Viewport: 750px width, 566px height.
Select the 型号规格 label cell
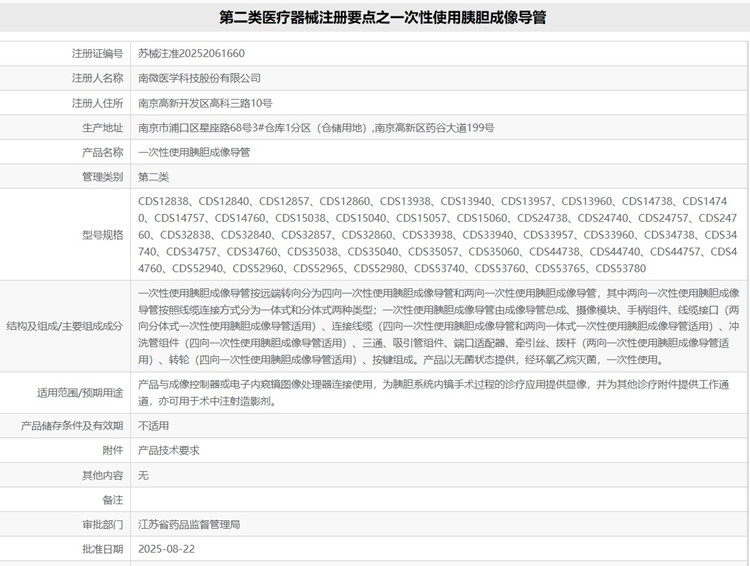click(102, 234)
